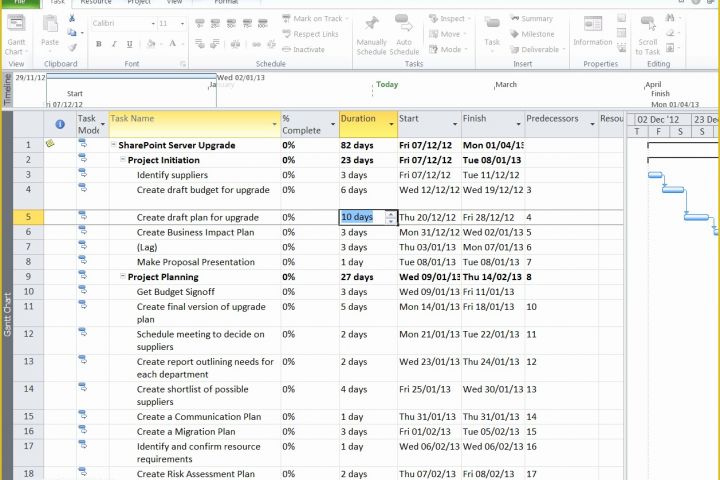Collapse the Project Planning outline group
The width and height of the screenshot is (720, 480).
[123, 276]
